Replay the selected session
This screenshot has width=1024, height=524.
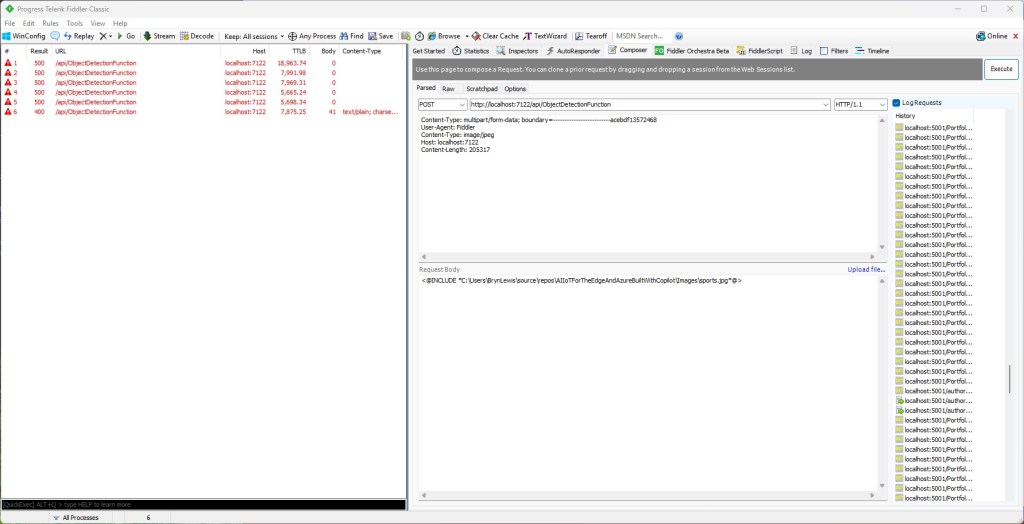pos(78,36)
